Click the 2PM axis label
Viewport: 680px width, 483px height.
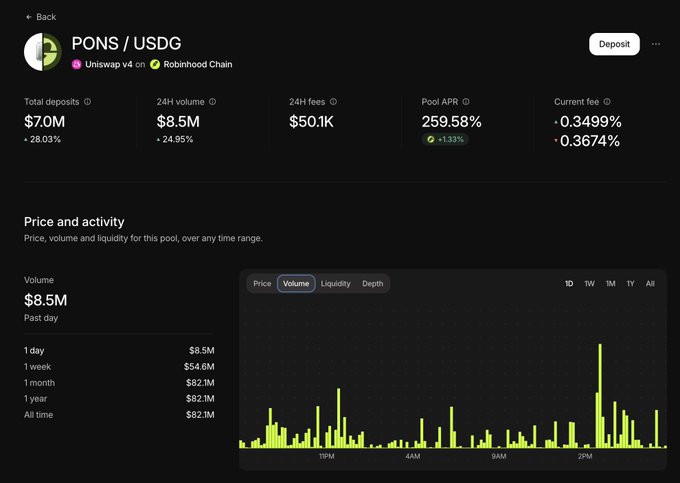click(585, 456)
